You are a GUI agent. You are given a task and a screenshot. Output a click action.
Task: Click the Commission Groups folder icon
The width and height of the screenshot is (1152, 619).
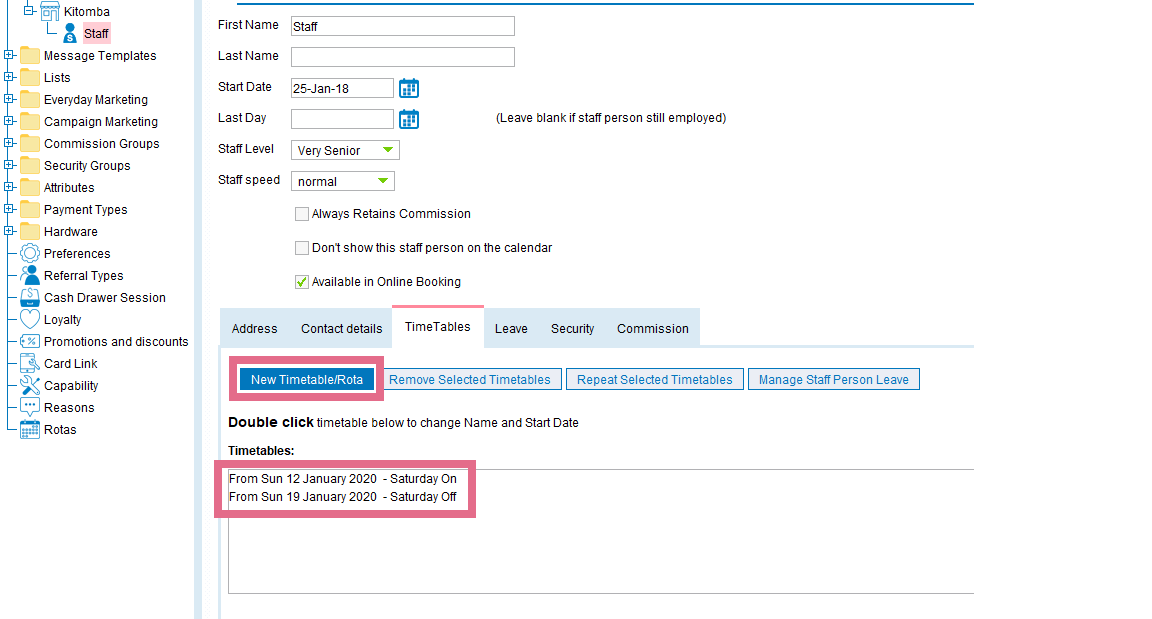(x=30, y=144)
